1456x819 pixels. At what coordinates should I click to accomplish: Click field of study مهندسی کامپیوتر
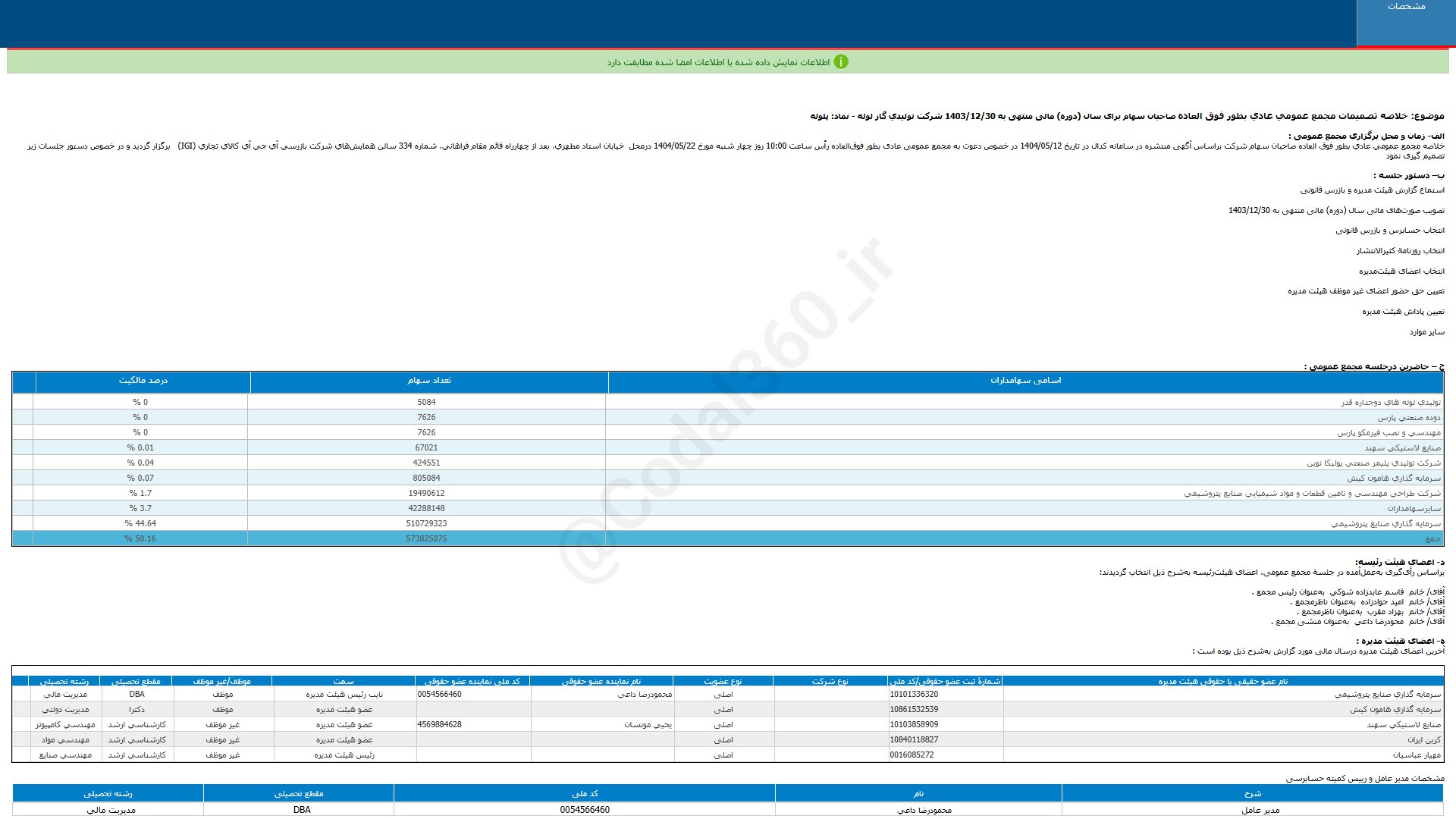coord(65,725)
